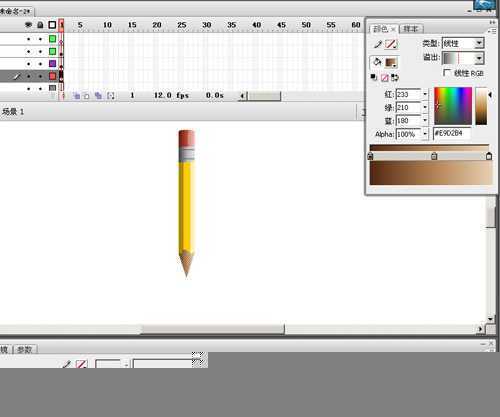Click the stage horizontal scrollbar thumb
The image size is (500, 417).
pyautogui.click(x=213, y=329)
